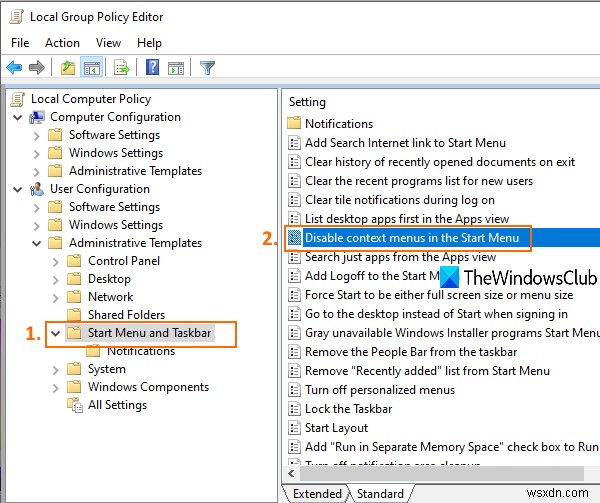This screenshot has height=503, width=600.
Task: Click the settings list horizontal scrollbar track
Action: (x=442, y=474)
